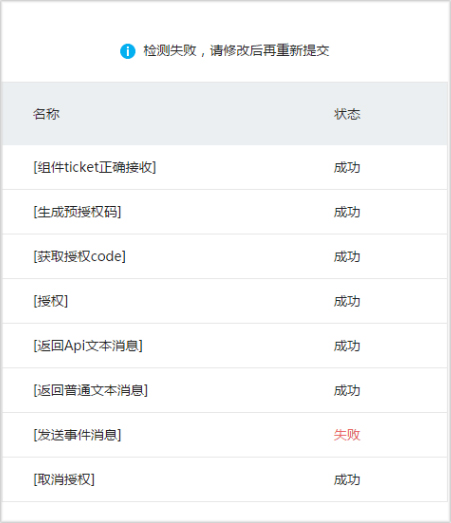Select the [组件ticket正确接收] row name
Viewport: 451px width, 523px height.
click(x=95, y=167)
